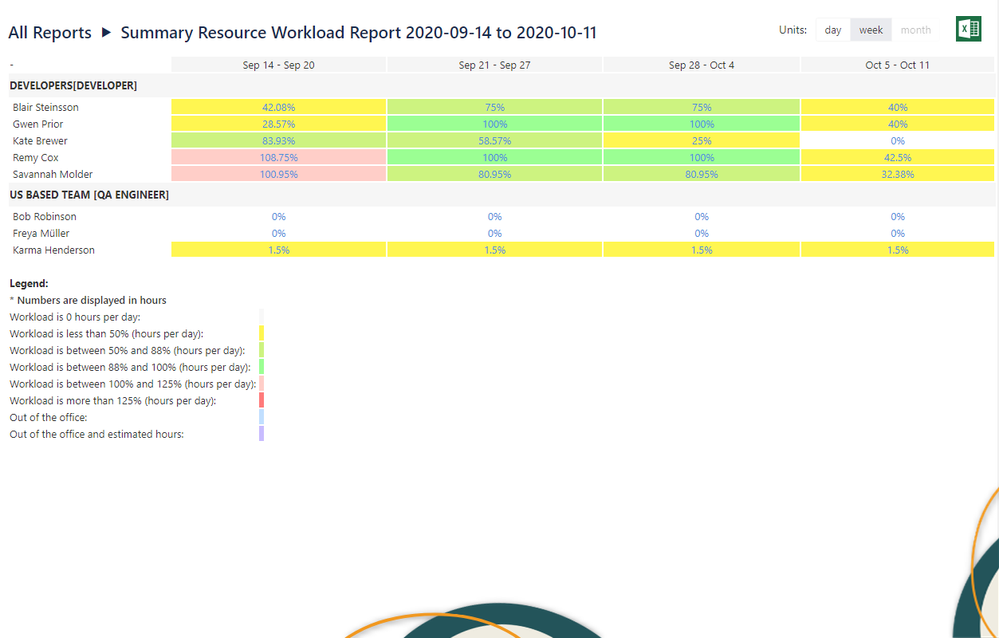Open Savannah Molder's 100.95% workload cell
The image size is (999, 638).
click(278, 174)
